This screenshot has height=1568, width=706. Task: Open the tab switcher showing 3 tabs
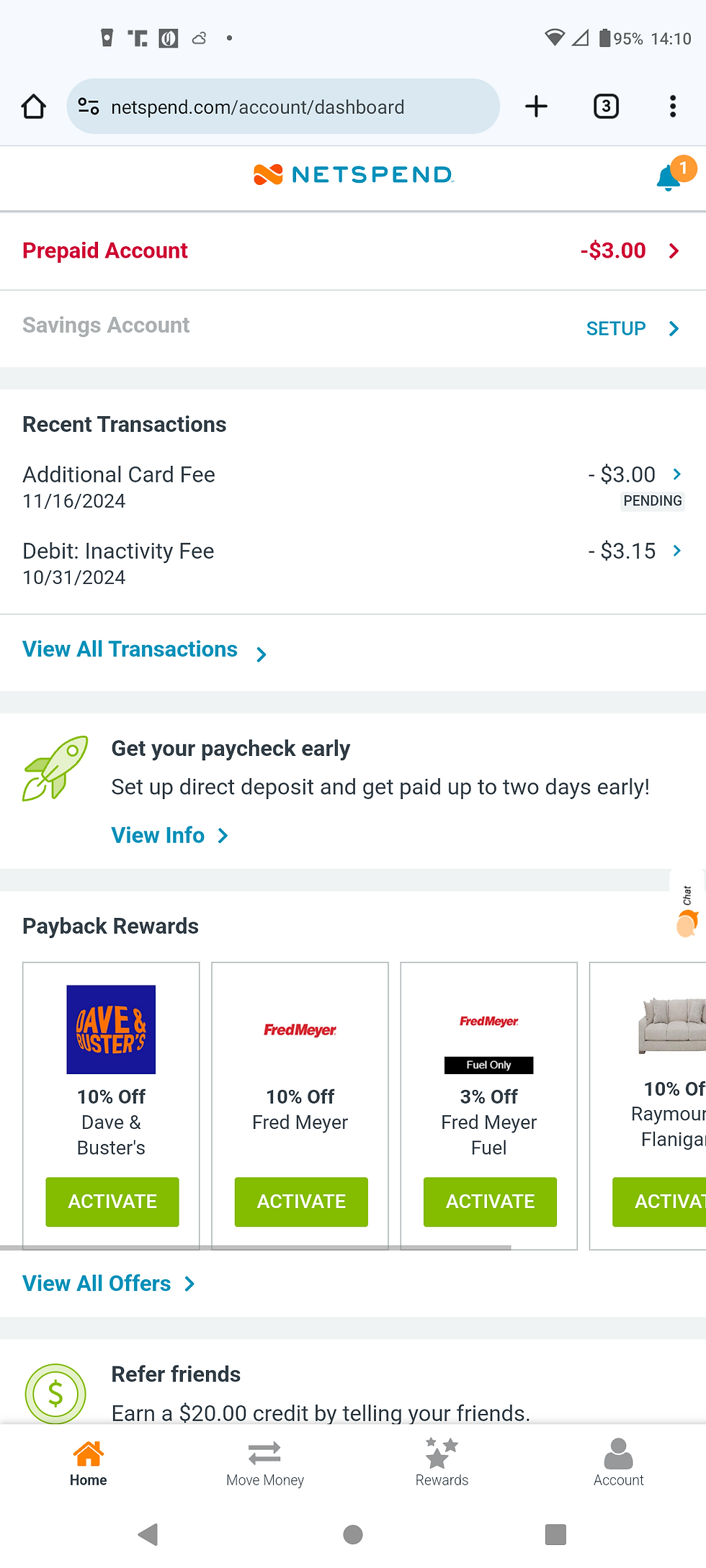click(606, 107)
